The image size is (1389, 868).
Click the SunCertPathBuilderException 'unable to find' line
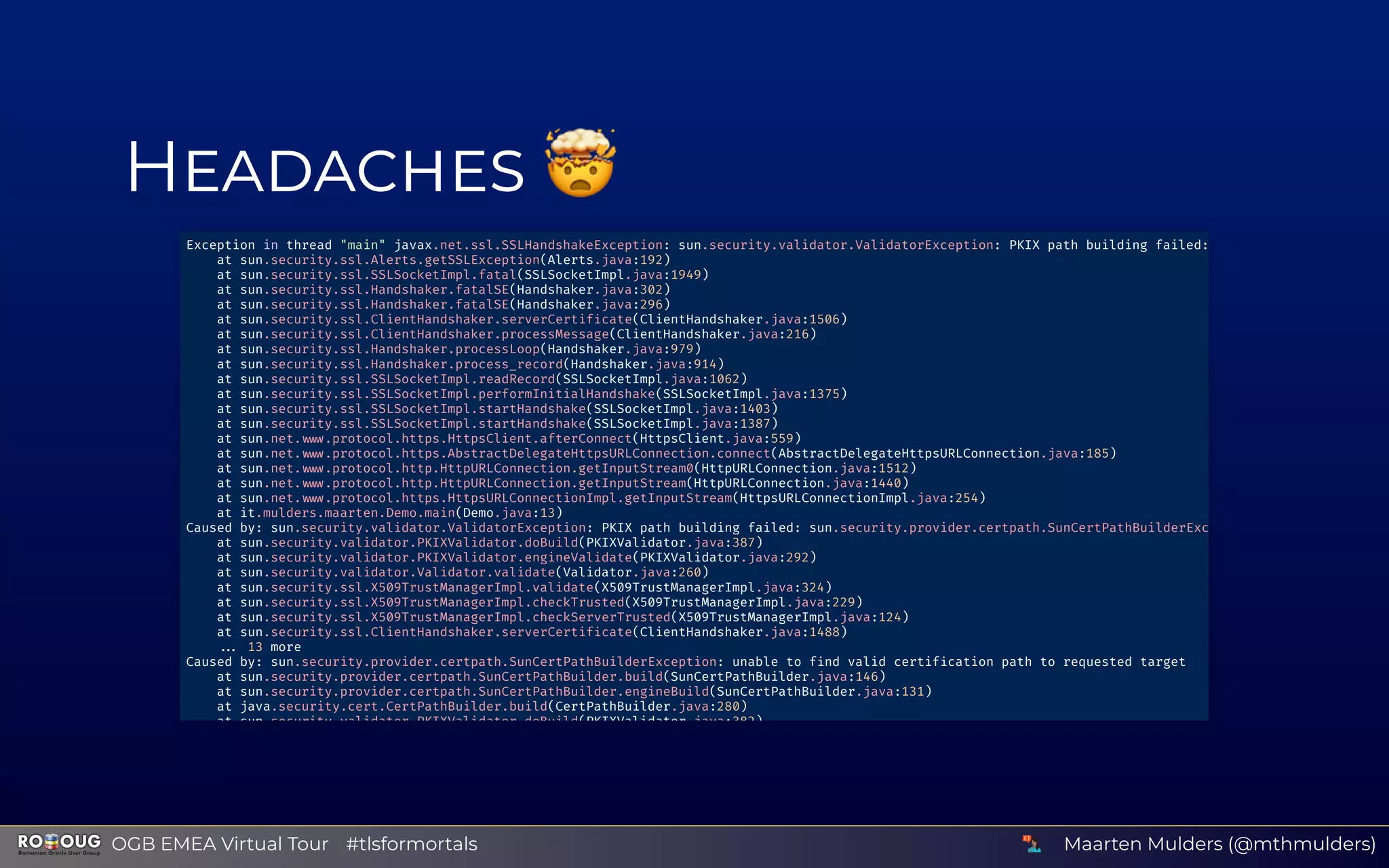coord(685,662)
